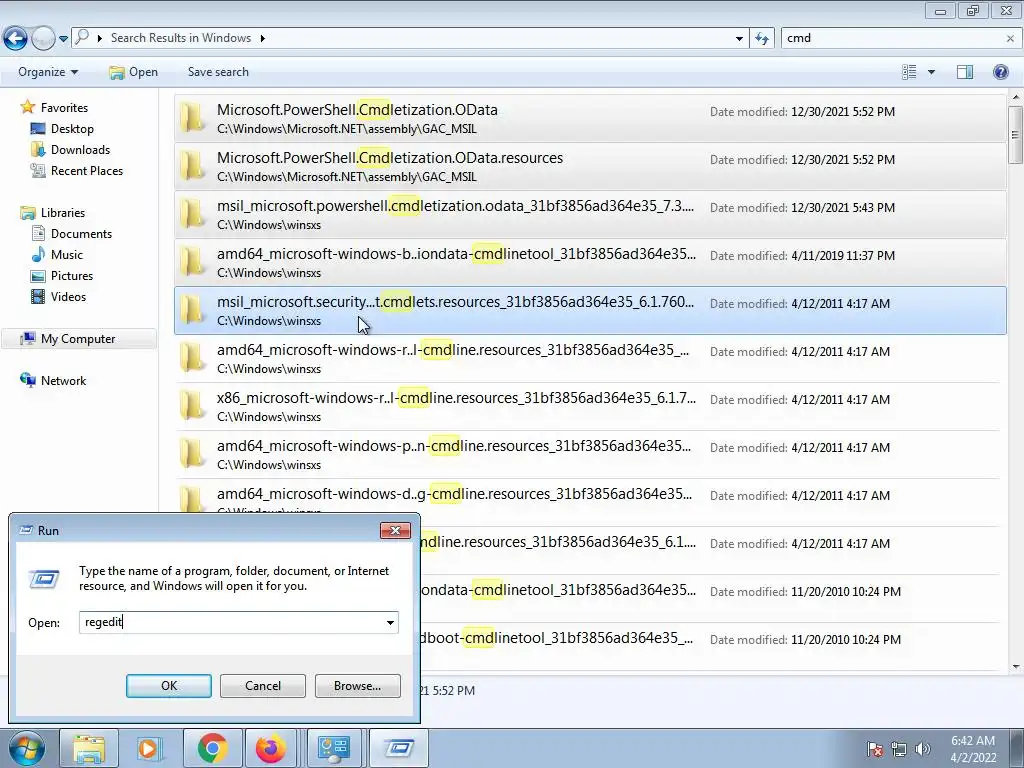
Task: Launch Windows Media Player from taskbar
Action: point(150,748)
